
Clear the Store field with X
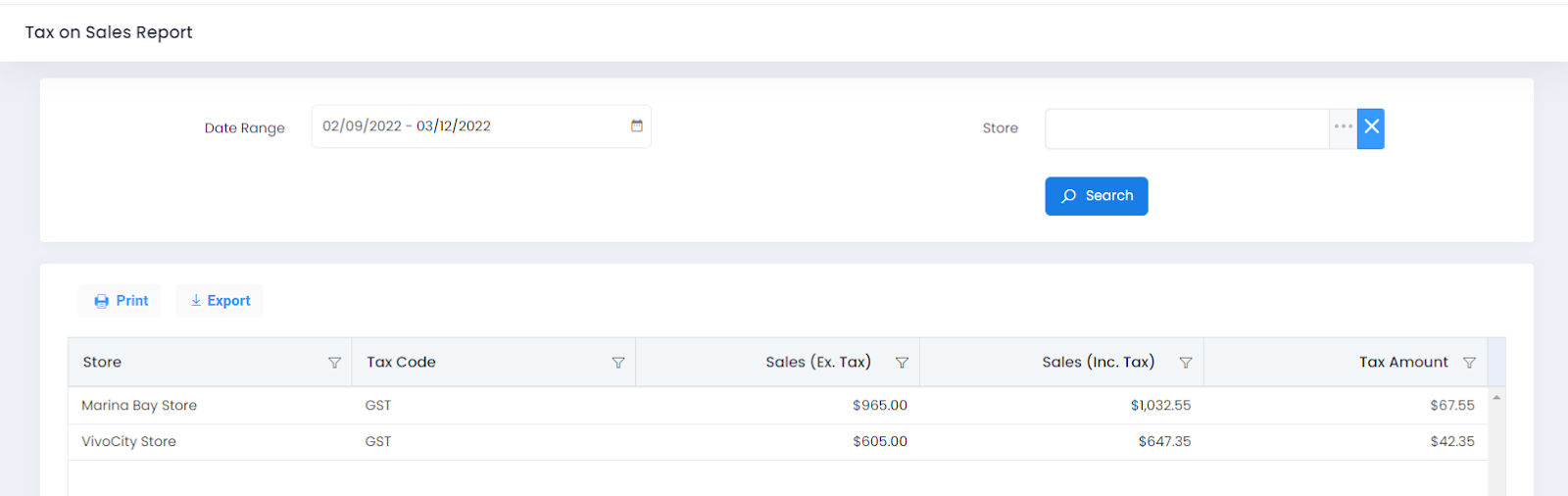(1371, 128)
